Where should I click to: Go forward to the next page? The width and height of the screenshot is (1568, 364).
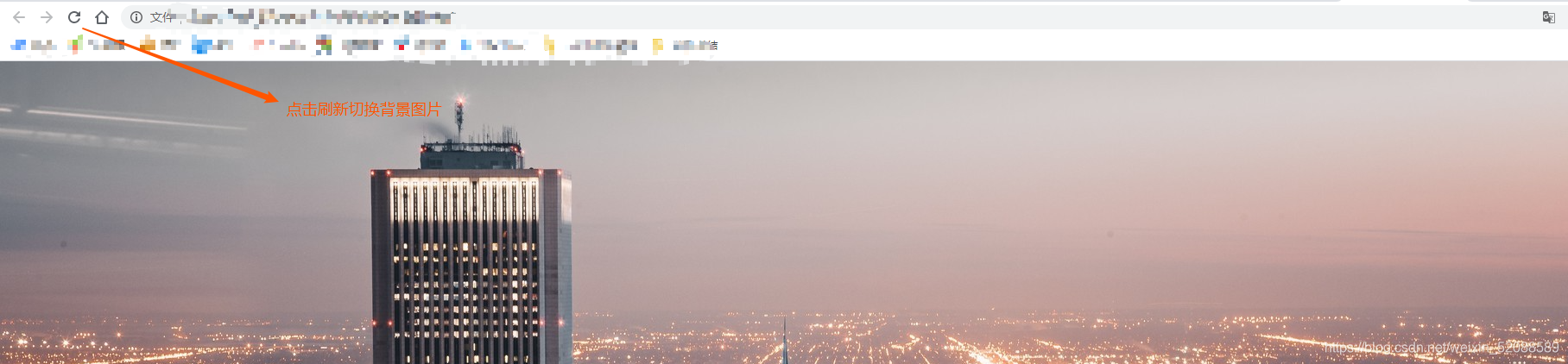[47, 17]
